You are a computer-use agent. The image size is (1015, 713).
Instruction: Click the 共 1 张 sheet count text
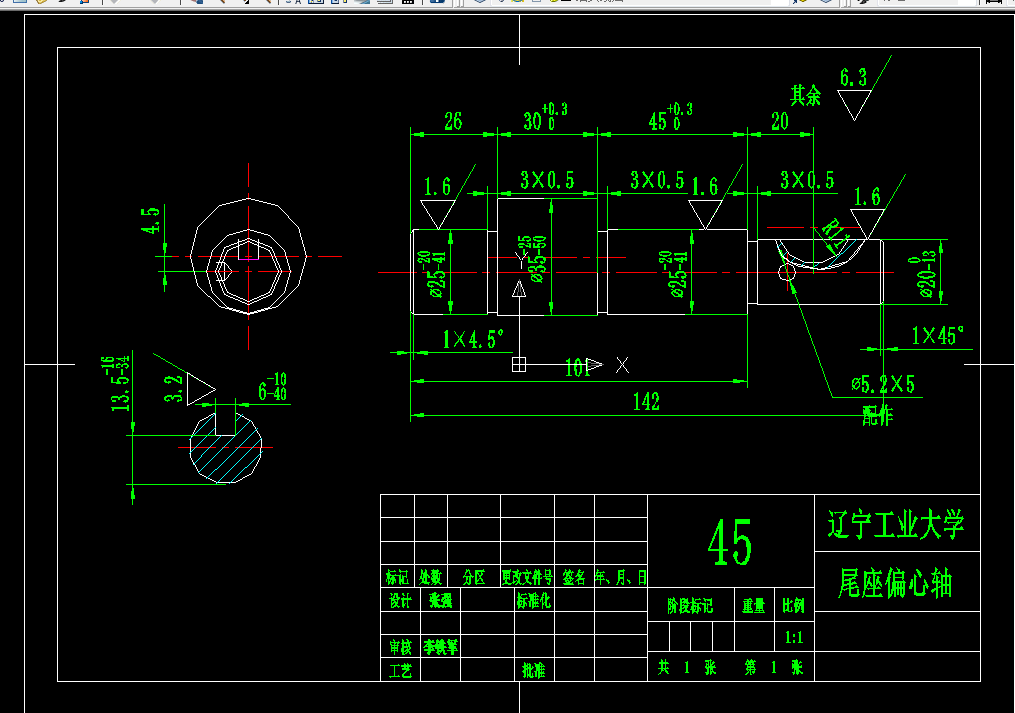[687, 667]
